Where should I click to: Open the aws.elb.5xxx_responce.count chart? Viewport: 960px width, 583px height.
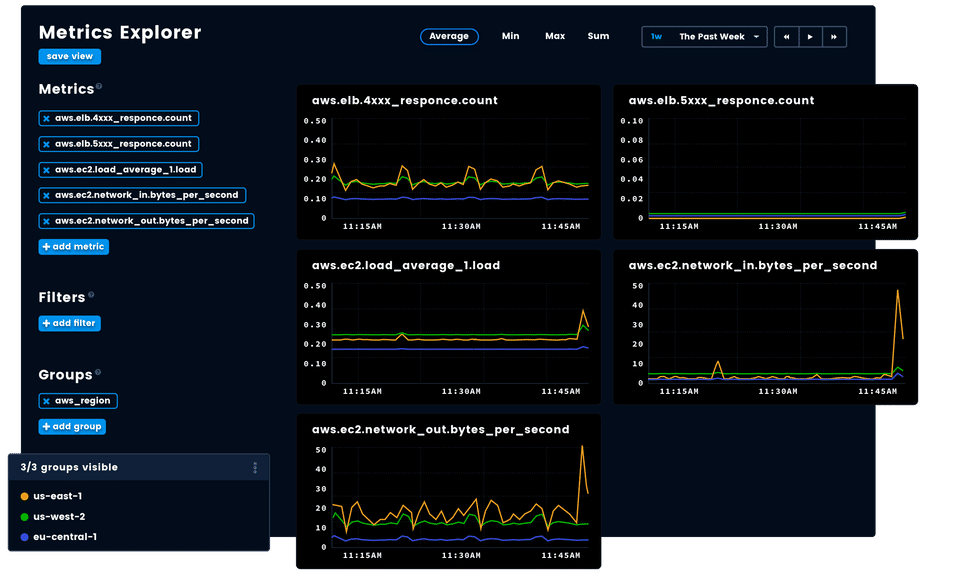pos(765,162)
